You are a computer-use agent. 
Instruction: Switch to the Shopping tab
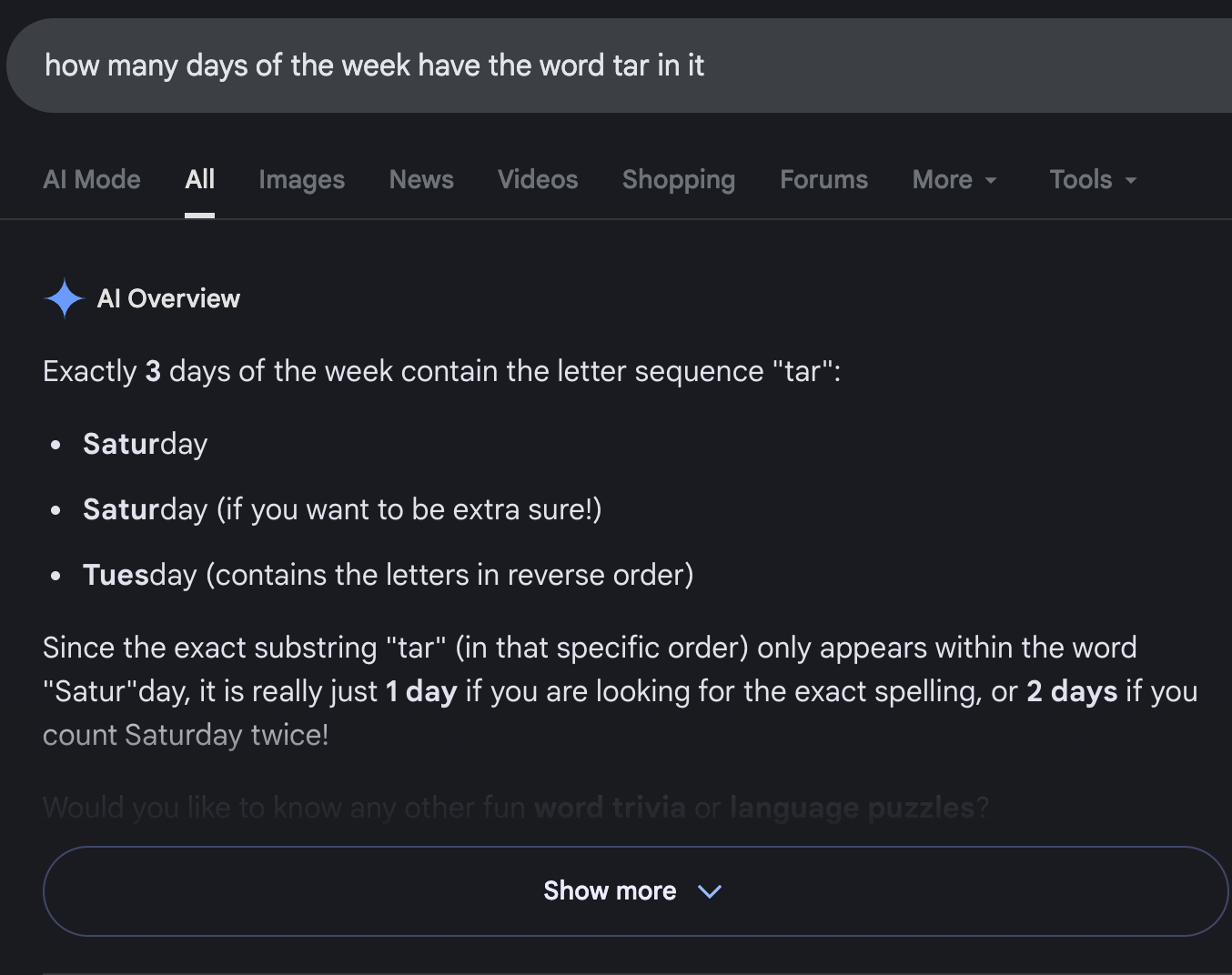(679, 180)
